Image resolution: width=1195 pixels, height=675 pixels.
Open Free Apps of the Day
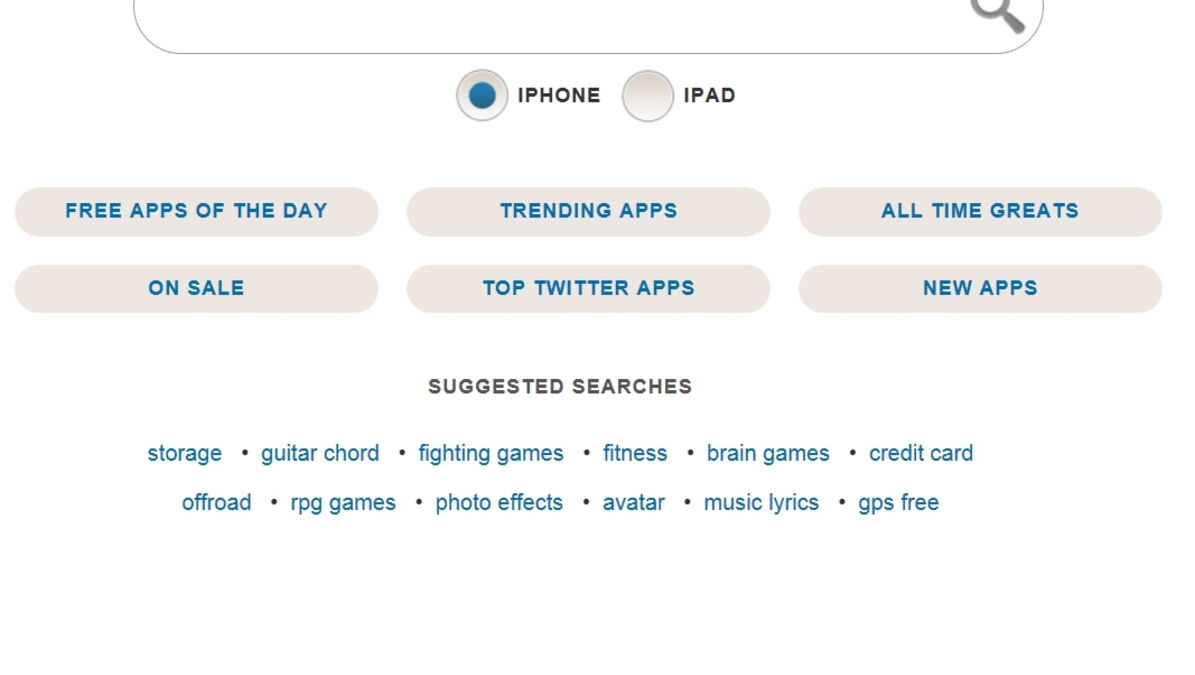[195, 210]
